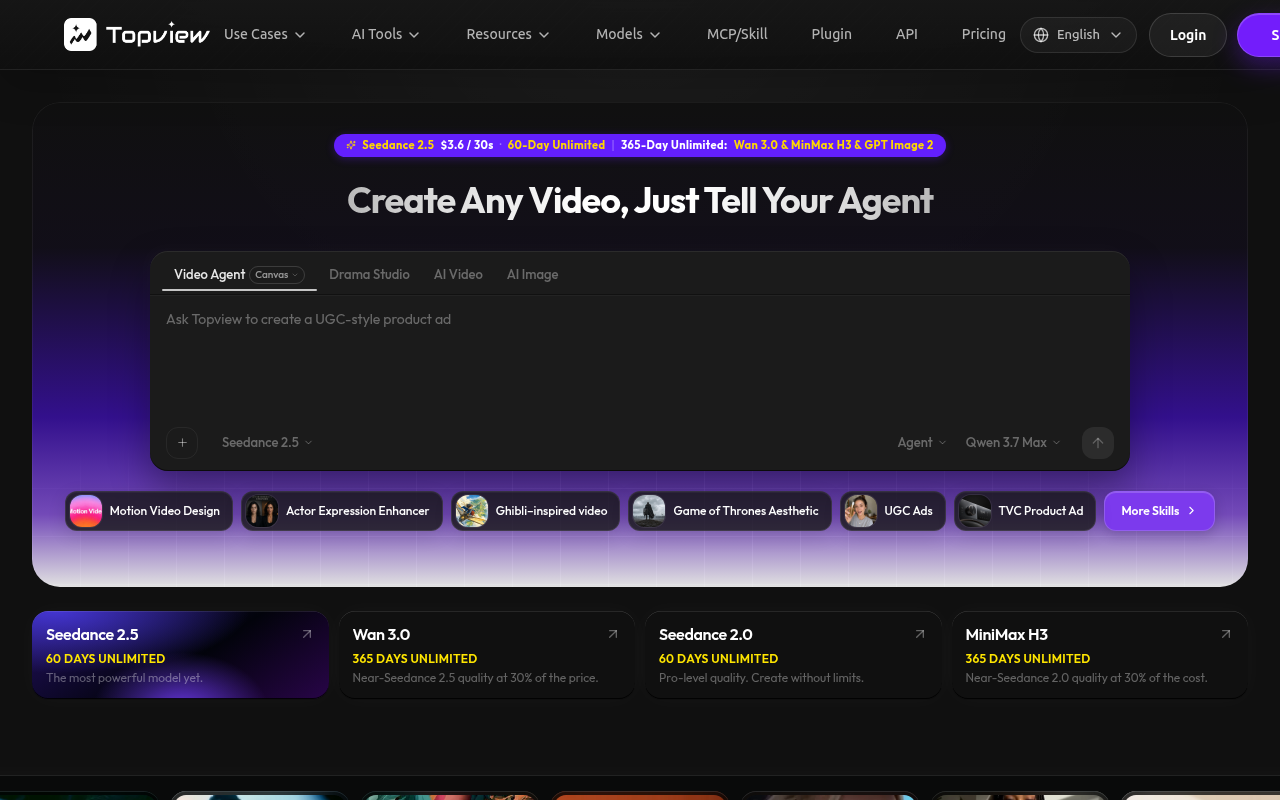The image size is (1280, 800).
Task: Click the Actor Expression Enhancer thumbnail icon
Action: click(262, 511)
